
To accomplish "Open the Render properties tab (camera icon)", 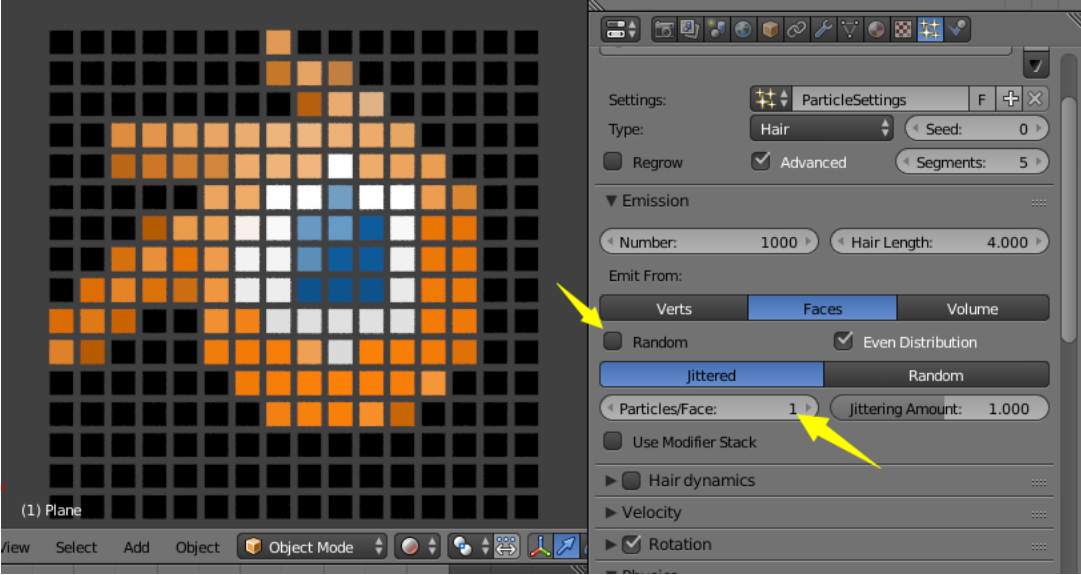I will tap(664, 29).
